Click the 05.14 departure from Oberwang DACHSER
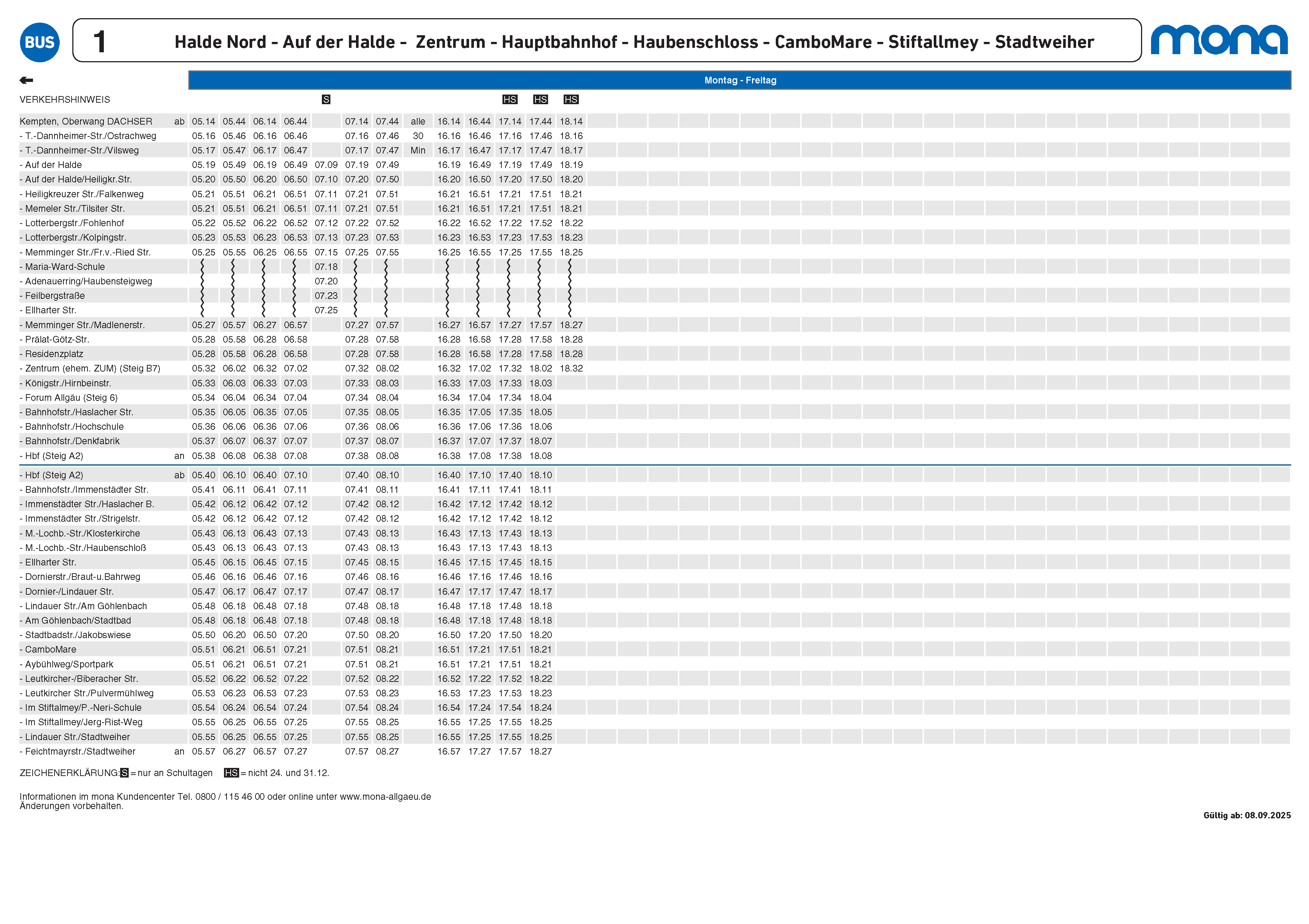Image resolution: width=1309 pixels, height=924 pixels. tap(204, 121)
